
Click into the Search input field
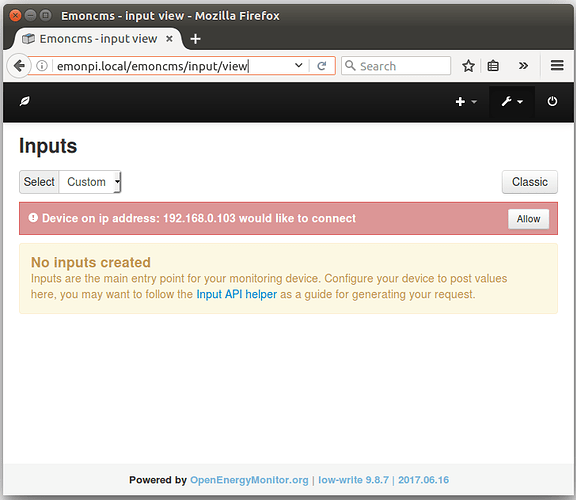coord(396,66)
